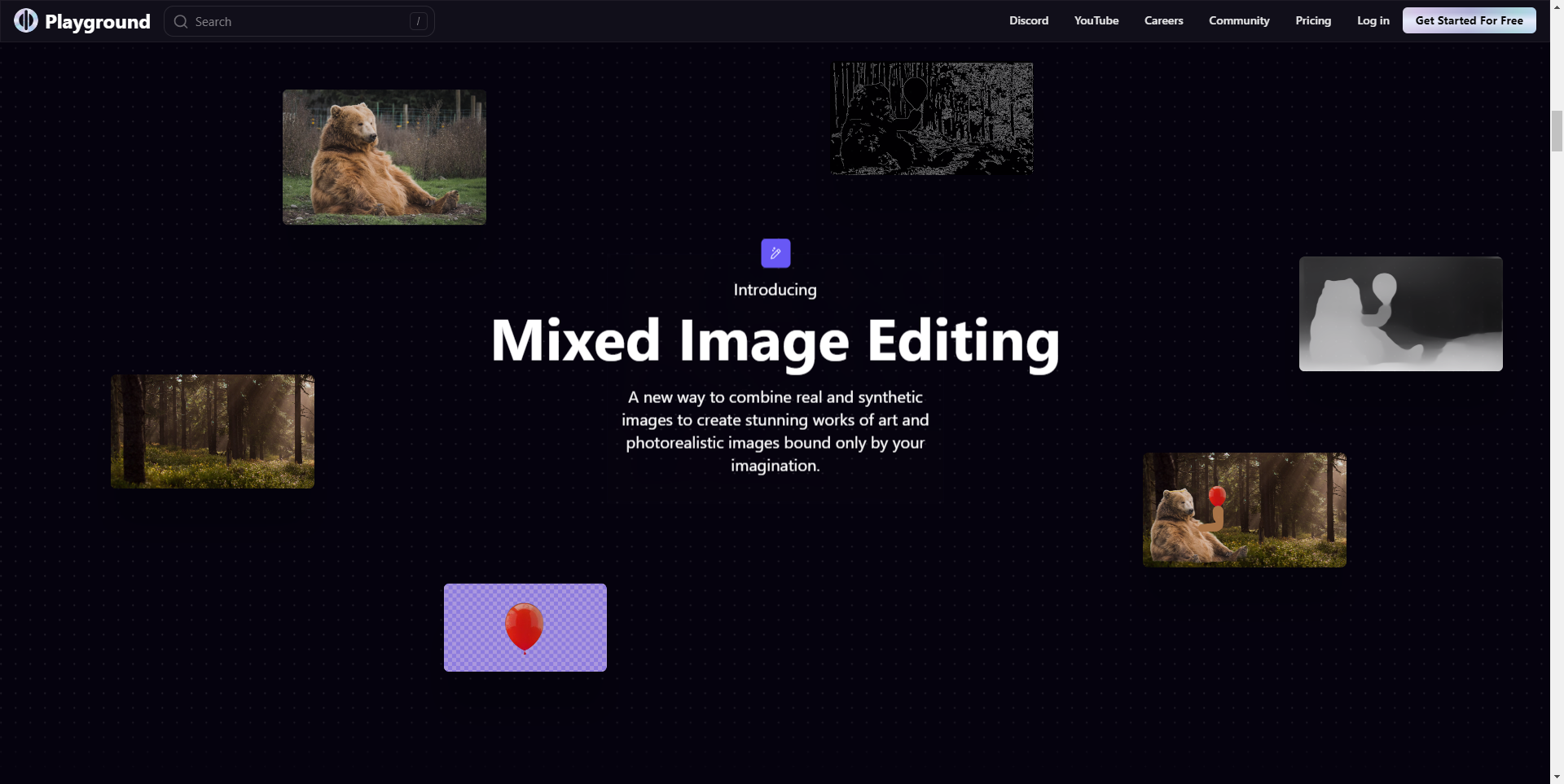Click Get Started For Free button

coord(1470,20)
